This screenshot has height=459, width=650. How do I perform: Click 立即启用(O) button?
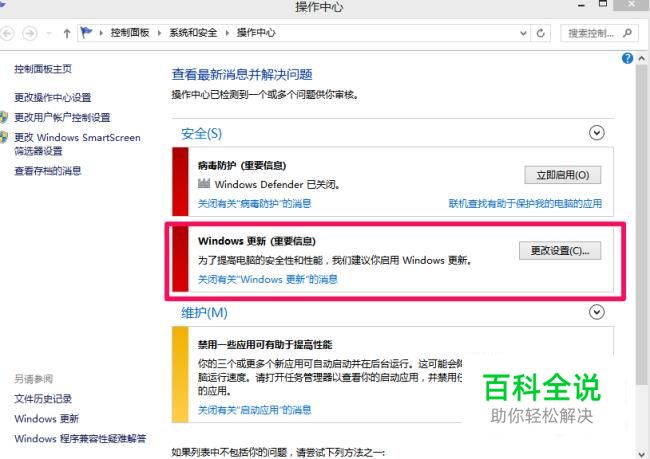(563, 175)
